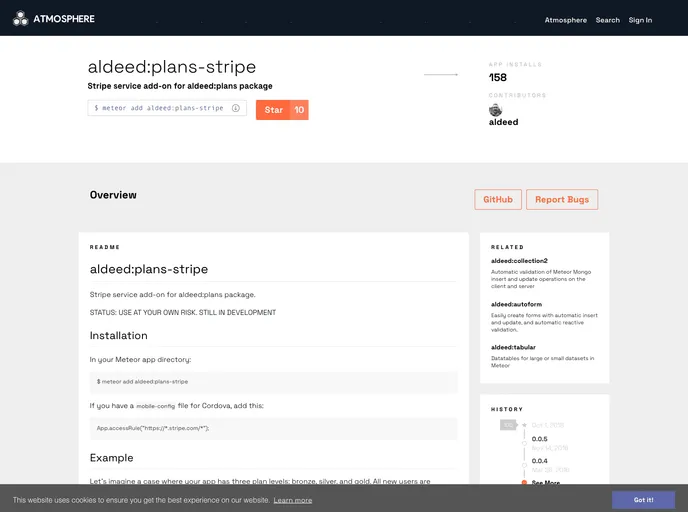Click the Overview heading

pos(113,195)
